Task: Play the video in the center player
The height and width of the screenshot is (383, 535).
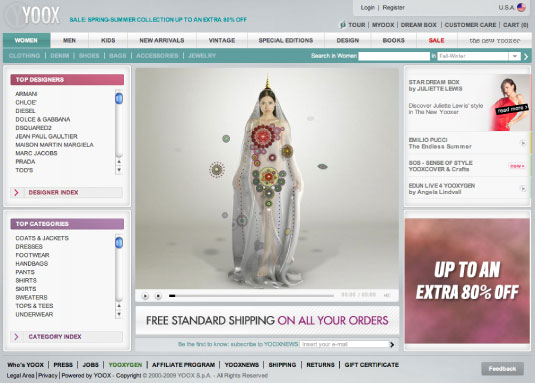Action: [x=145, y=296]
